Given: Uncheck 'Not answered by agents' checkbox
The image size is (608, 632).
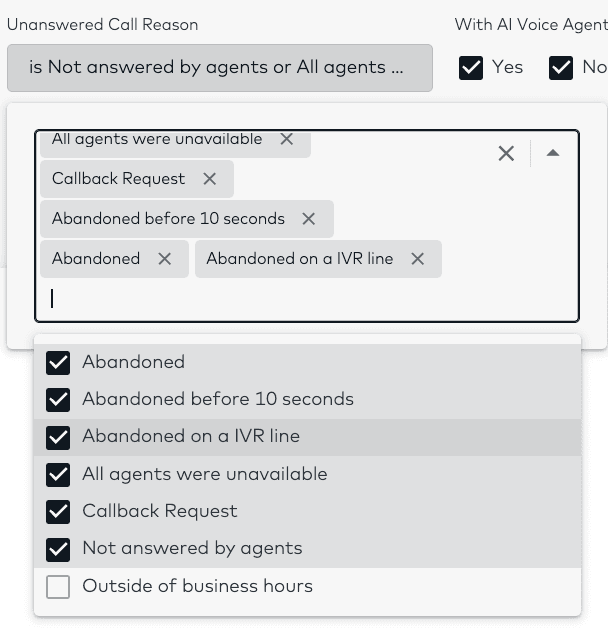Looking at the screenshot, I should coord(58,549).
